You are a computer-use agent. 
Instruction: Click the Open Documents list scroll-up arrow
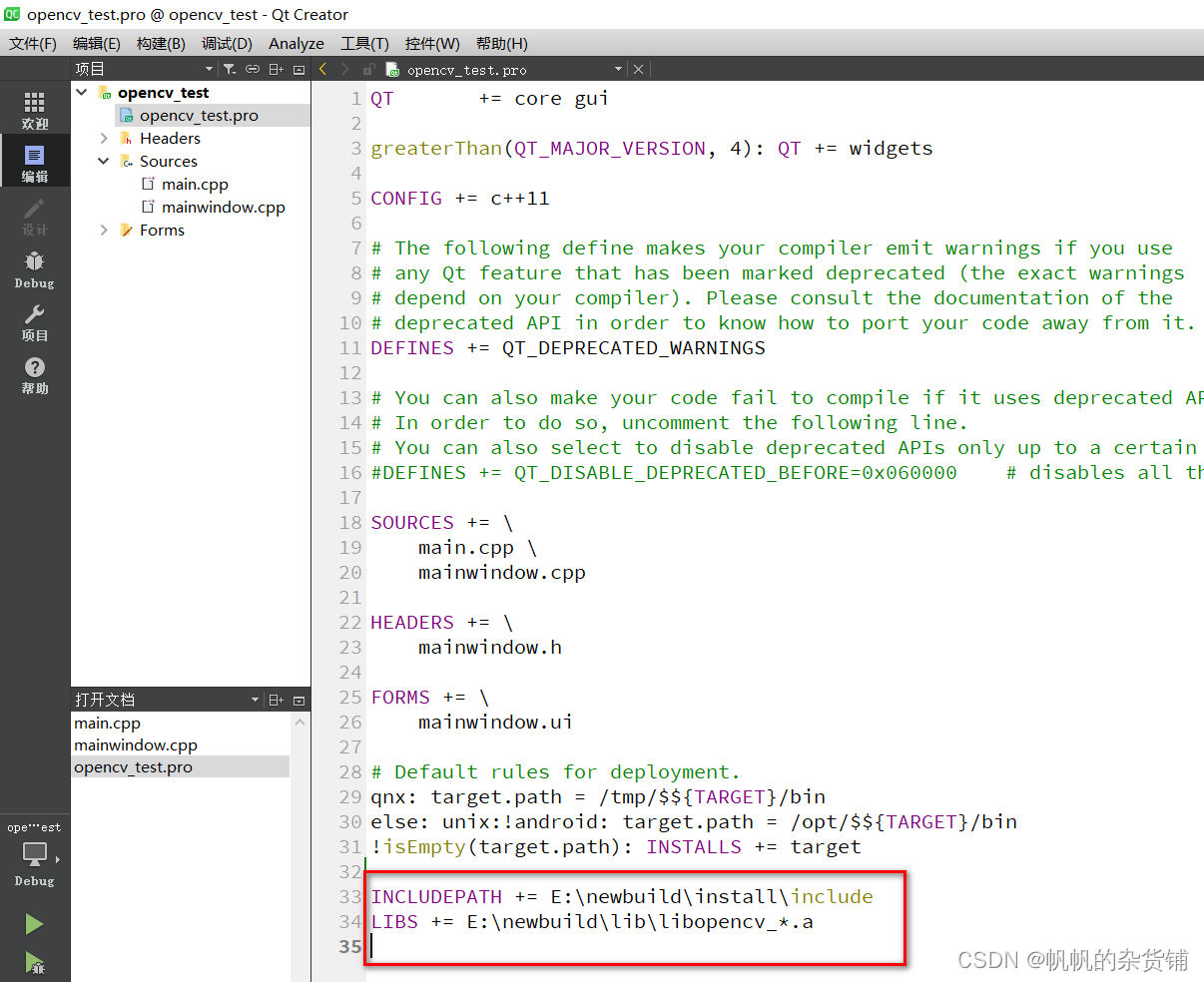click(x=301, y=722)
